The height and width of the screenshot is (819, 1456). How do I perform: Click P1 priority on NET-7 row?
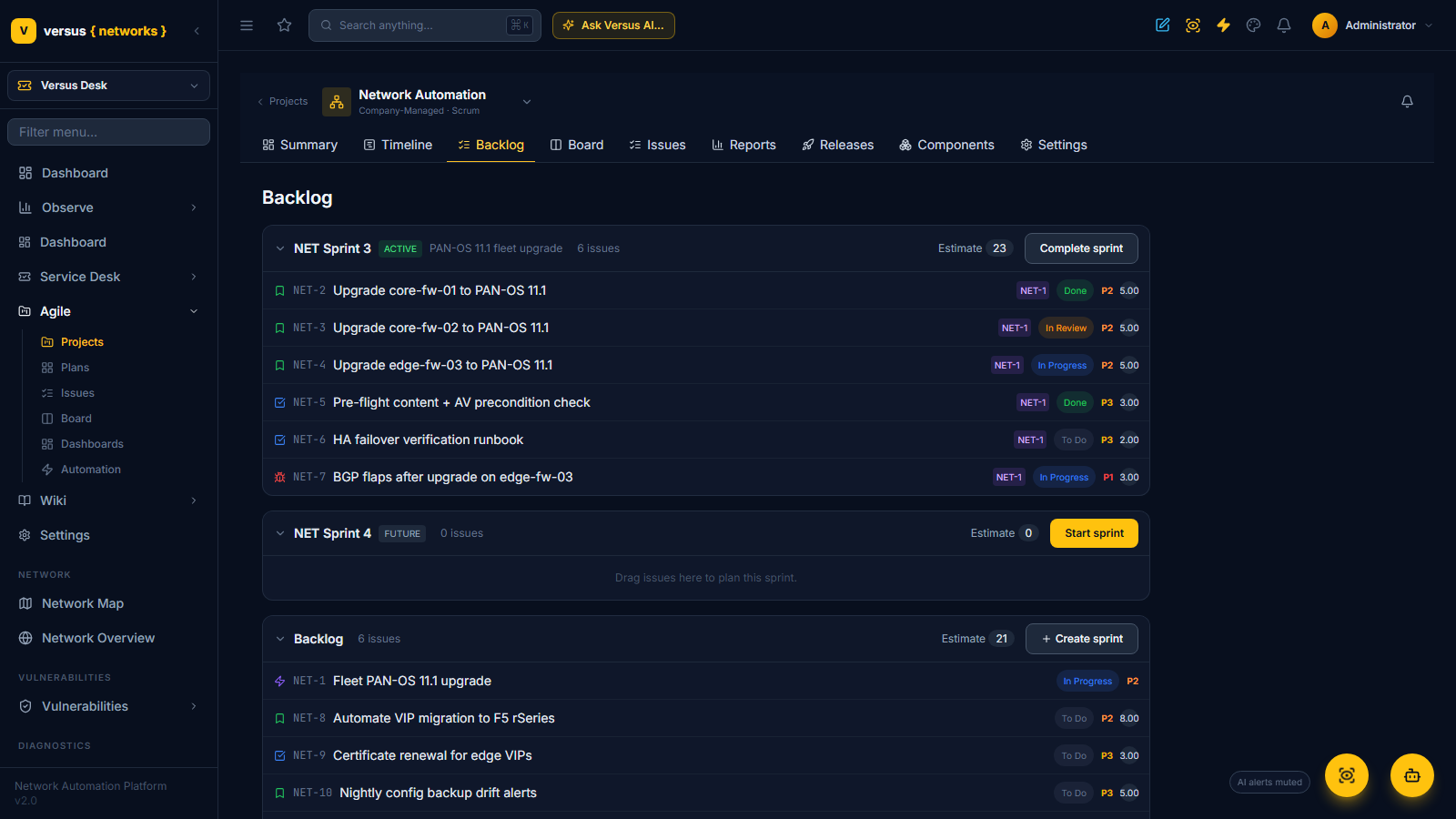coord(1108,478)
